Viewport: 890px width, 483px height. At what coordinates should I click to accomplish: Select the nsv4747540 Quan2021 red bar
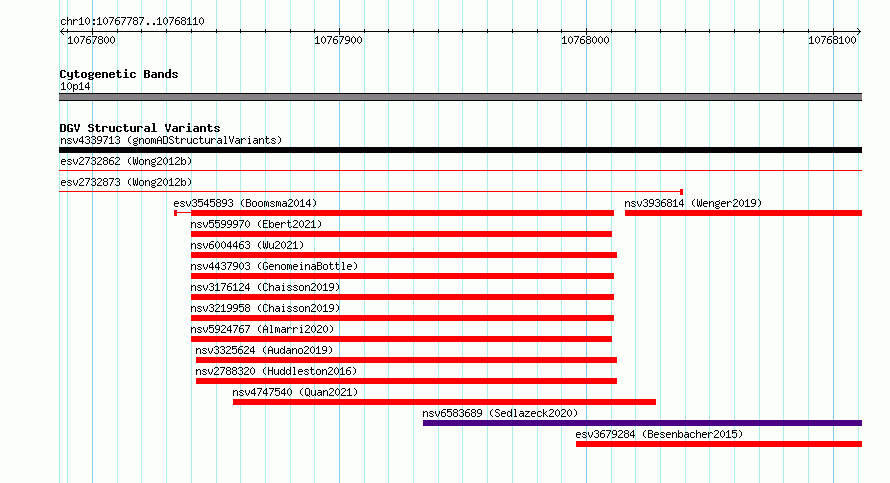[x=444, y=402]
